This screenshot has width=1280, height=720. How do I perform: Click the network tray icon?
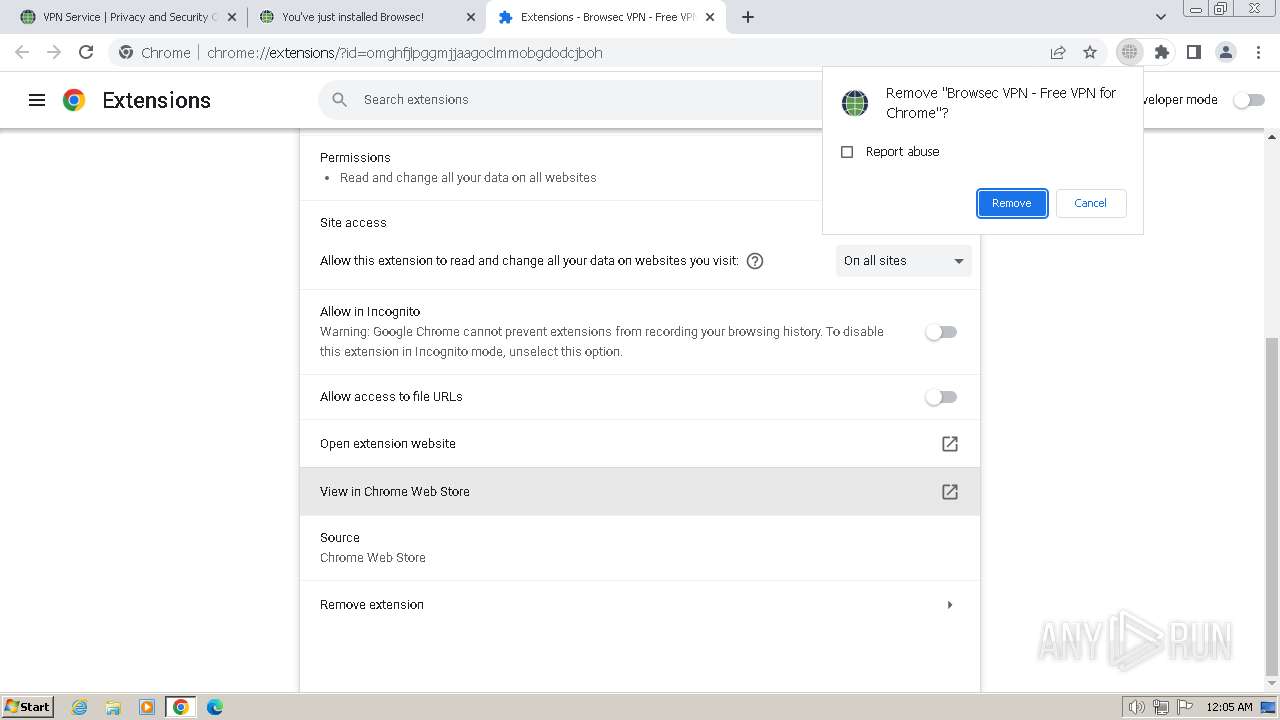1160,707
